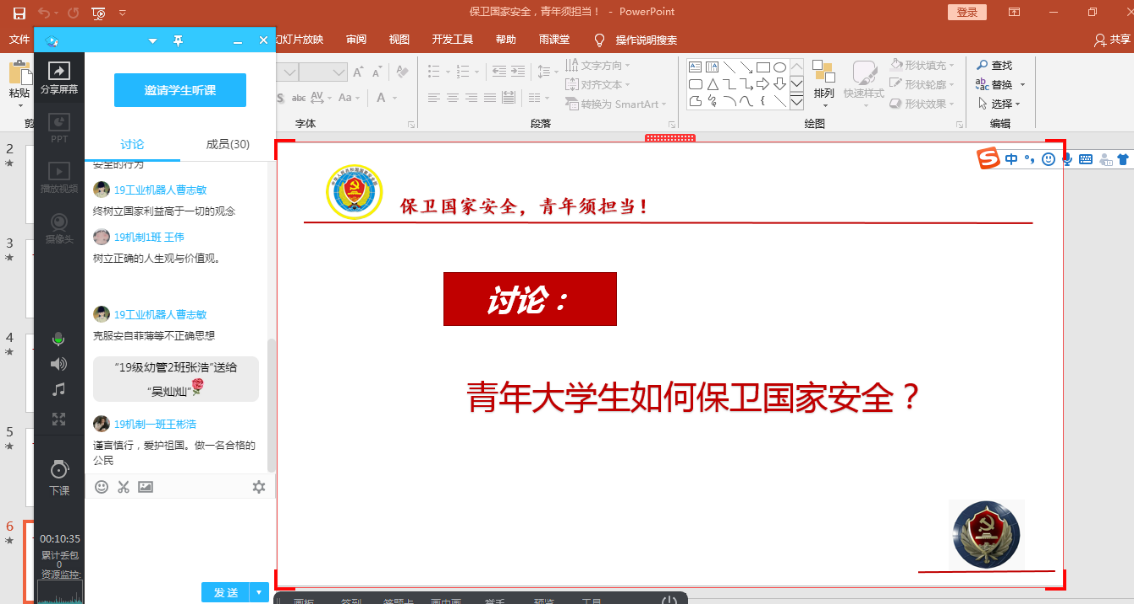Screen dimensions: 1134x604
Task: Click the send image icon in chat
Action: tap(146, 487)
